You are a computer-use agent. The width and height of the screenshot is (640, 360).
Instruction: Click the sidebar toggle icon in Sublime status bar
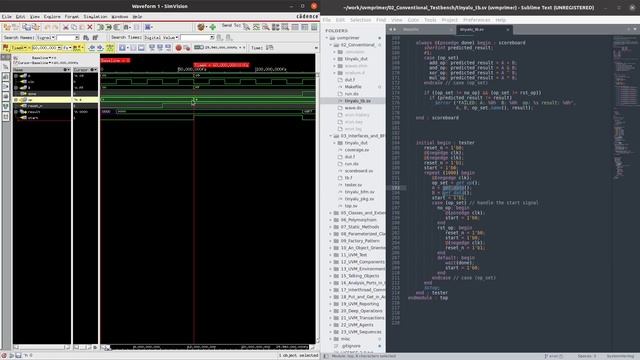click(x=326, y=356)
